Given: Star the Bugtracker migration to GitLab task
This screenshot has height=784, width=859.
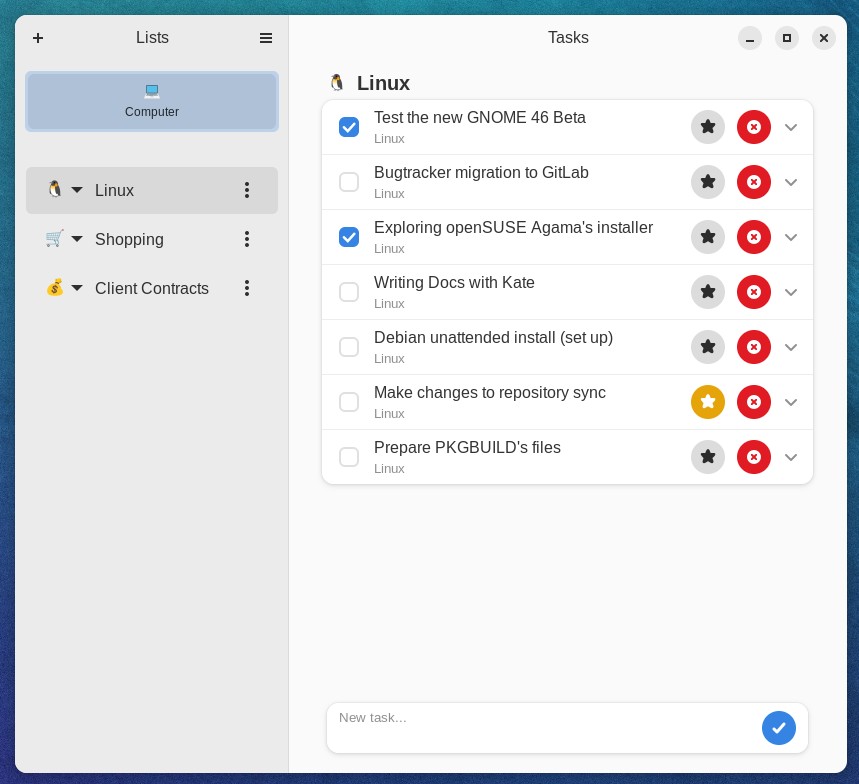Looking at the screenshot, I should (x=708, y=182).
